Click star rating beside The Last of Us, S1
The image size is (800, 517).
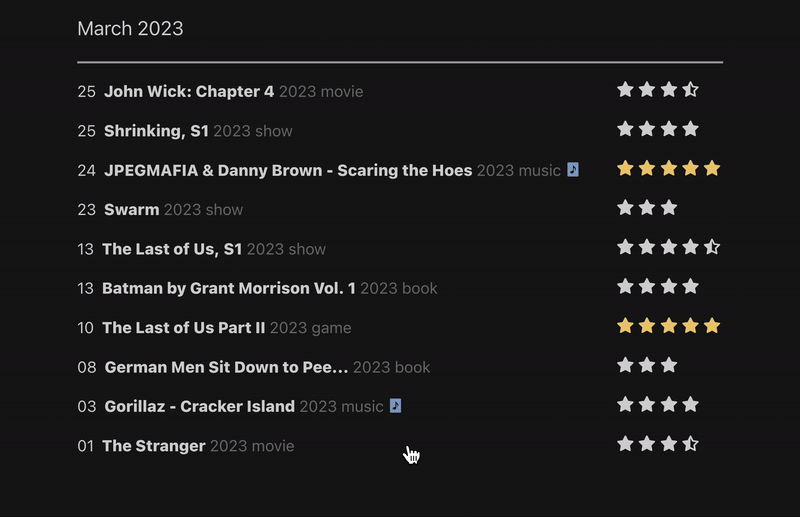click(668, 247)
